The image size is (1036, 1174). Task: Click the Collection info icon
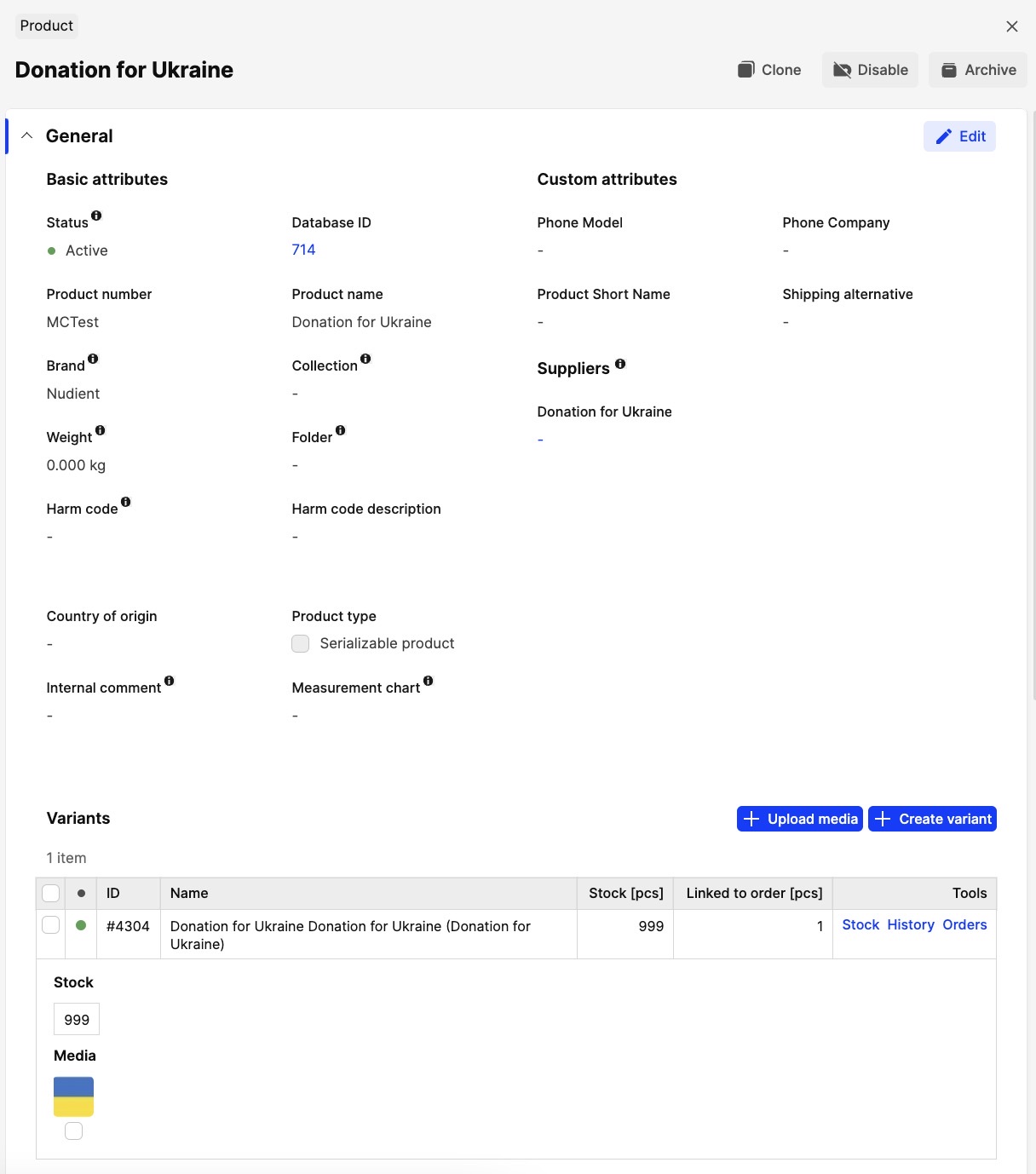(365, 359)
